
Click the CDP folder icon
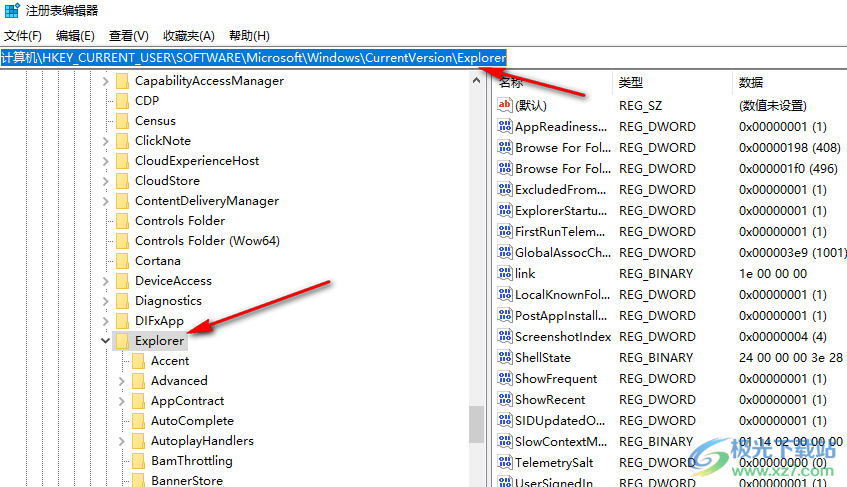coord(123,101)
